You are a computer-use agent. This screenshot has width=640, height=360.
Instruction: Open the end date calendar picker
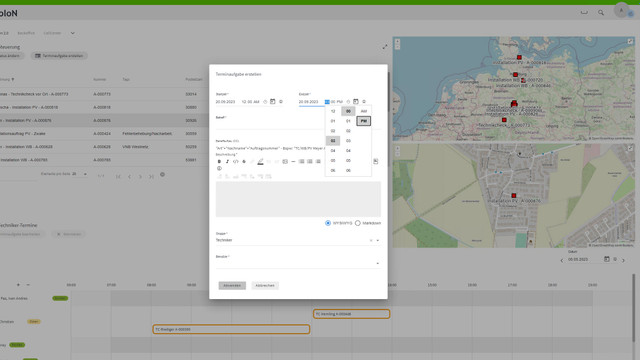point(356,102)
